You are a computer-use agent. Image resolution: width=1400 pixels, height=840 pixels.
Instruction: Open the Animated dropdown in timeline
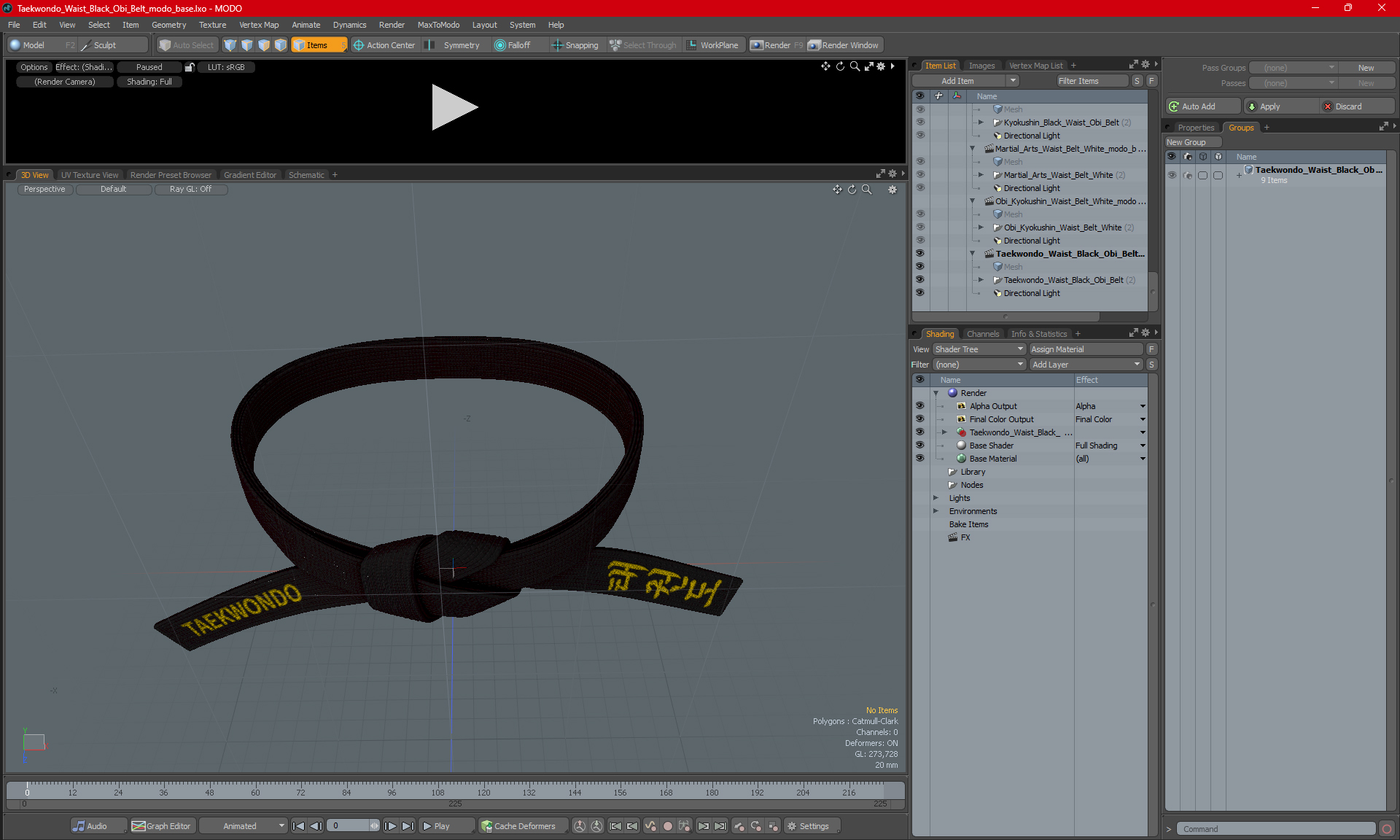pos(244,826)
